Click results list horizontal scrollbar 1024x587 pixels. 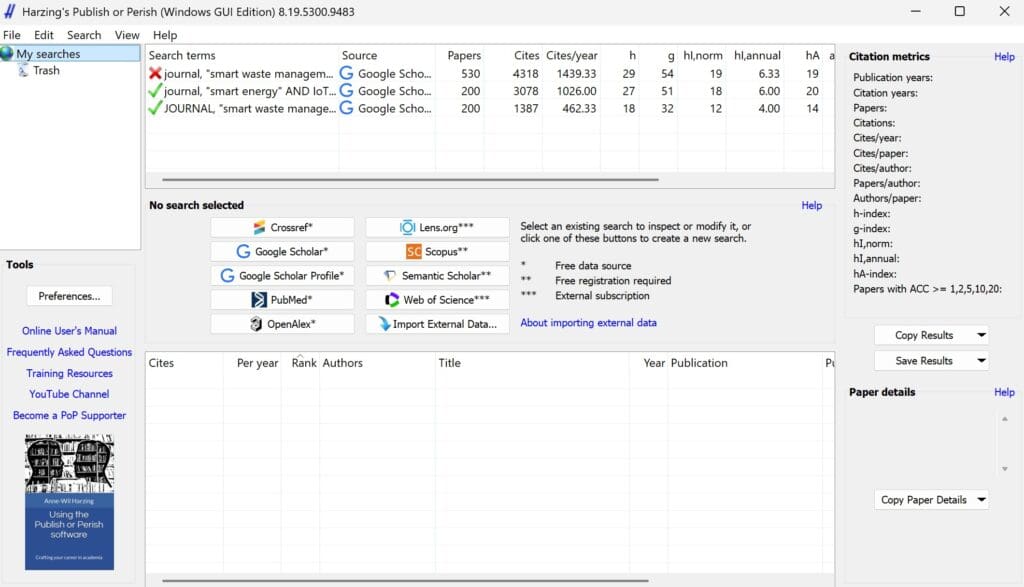click(x=406, y=580)
